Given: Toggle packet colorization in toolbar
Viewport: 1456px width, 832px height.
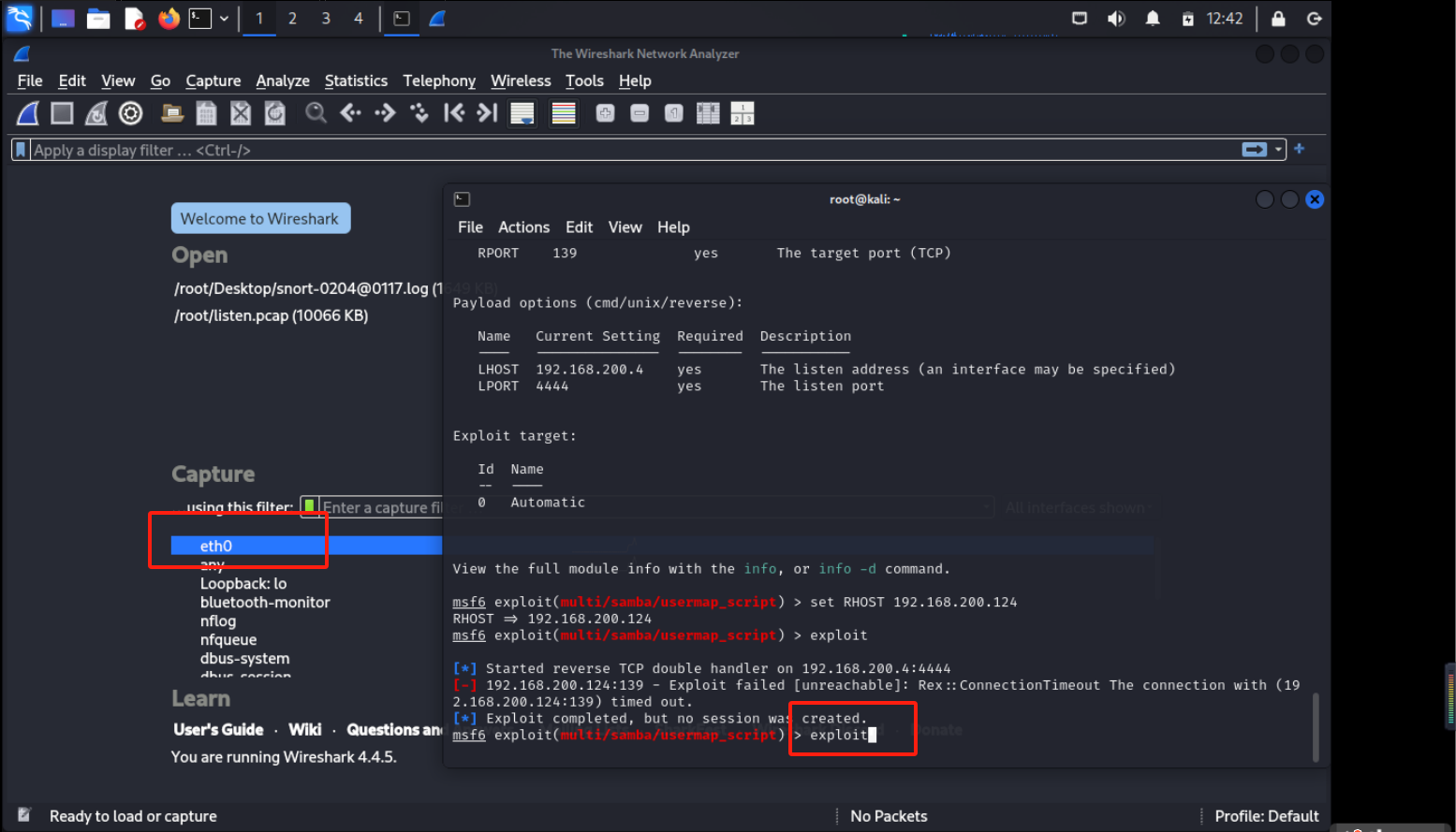Looking at the screenshot, I should (564, 113).
